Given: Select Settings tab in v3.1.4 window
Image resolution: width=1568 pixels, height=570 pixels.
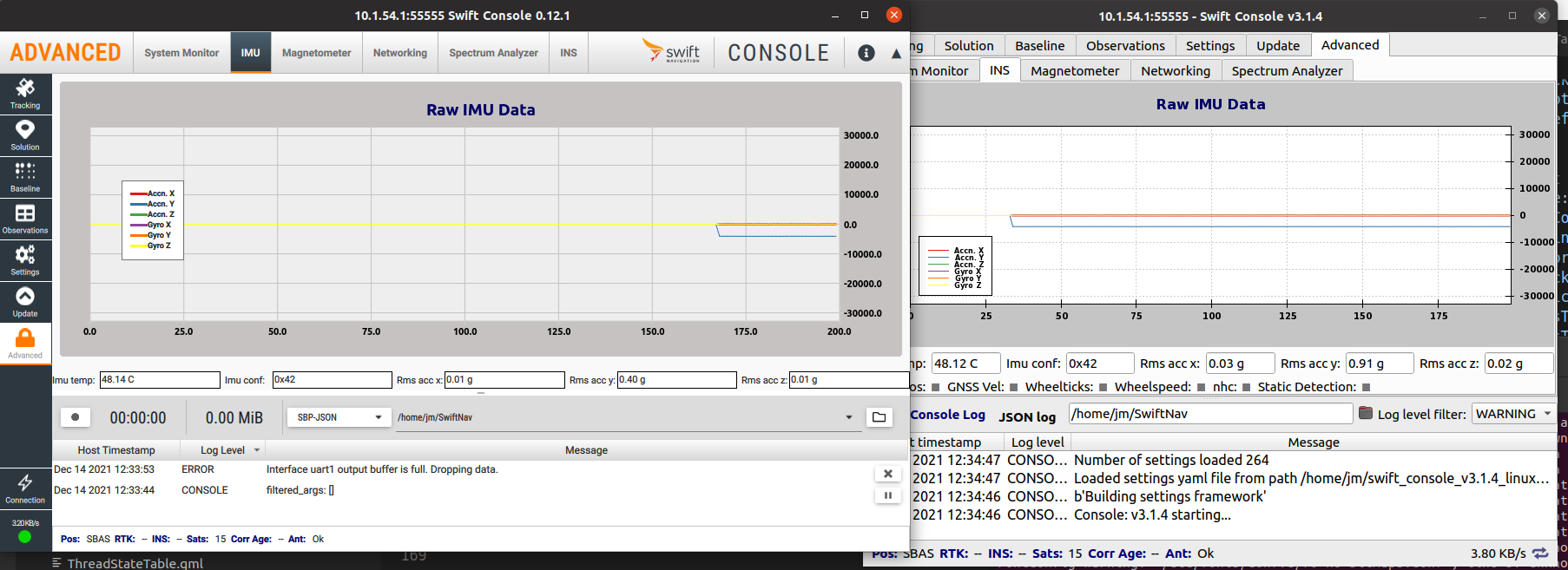Looking at the screenshot, I should [x=1210, y=46].
